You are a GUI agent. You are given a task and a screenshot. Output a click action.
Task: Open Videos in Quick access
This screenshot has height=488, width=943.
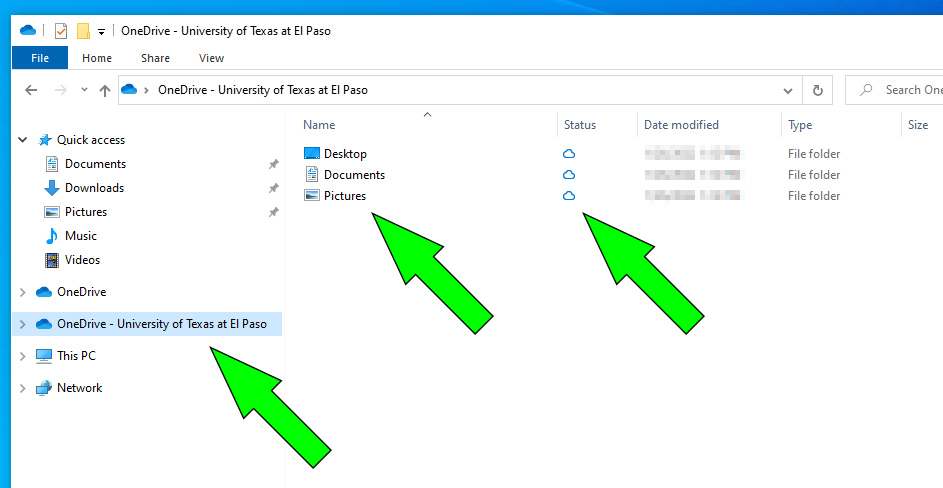82,260
